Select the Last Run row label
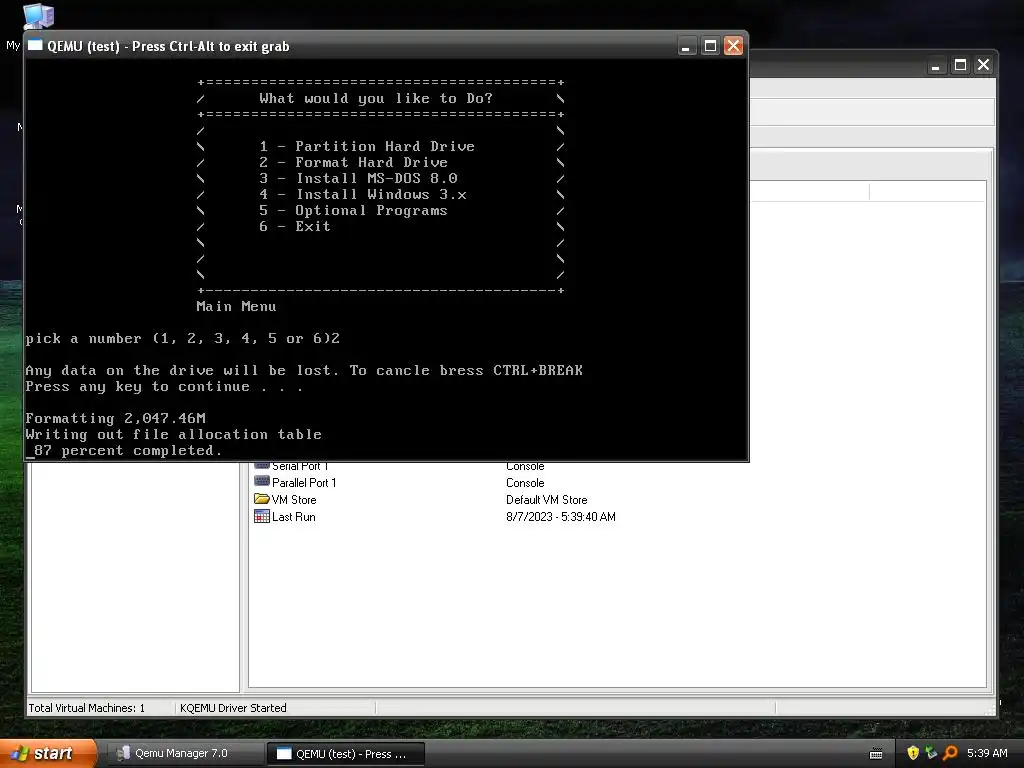The height and width of the screenshot is (768, 1024). [293, 517]
